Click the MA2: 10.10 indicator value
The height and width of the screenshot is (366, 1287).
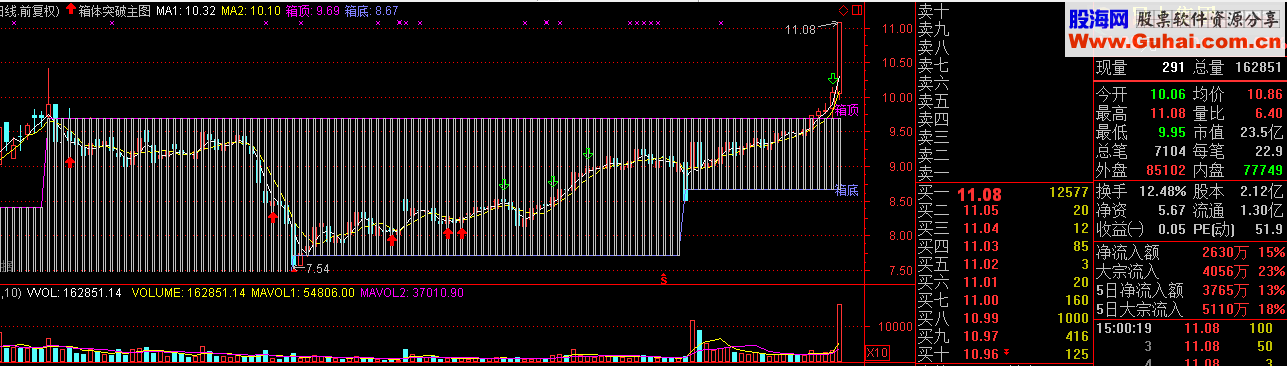pos(251,10)
